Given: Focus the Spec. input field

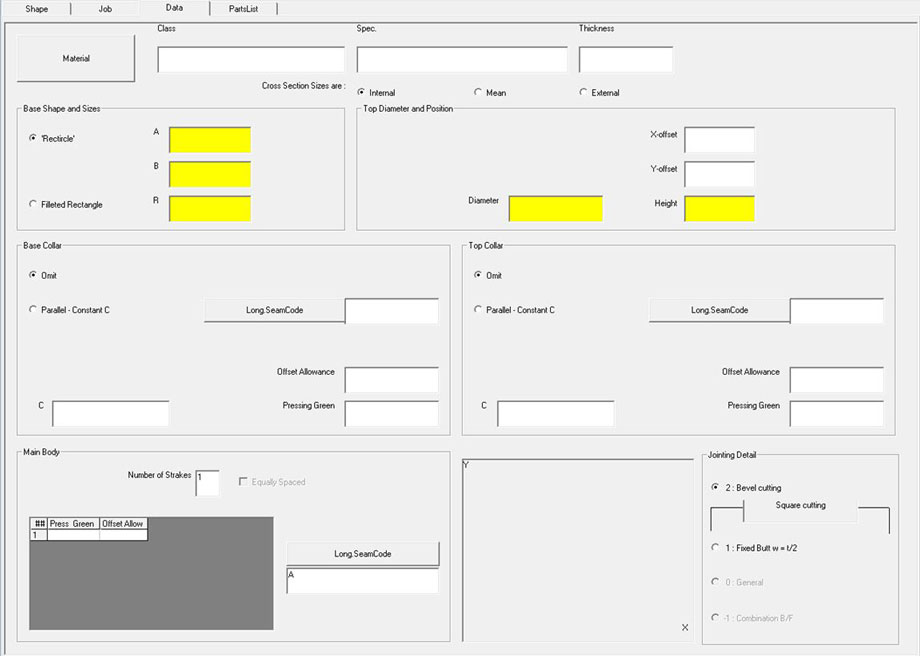Looking at the screenshot, I should [462, 59].
